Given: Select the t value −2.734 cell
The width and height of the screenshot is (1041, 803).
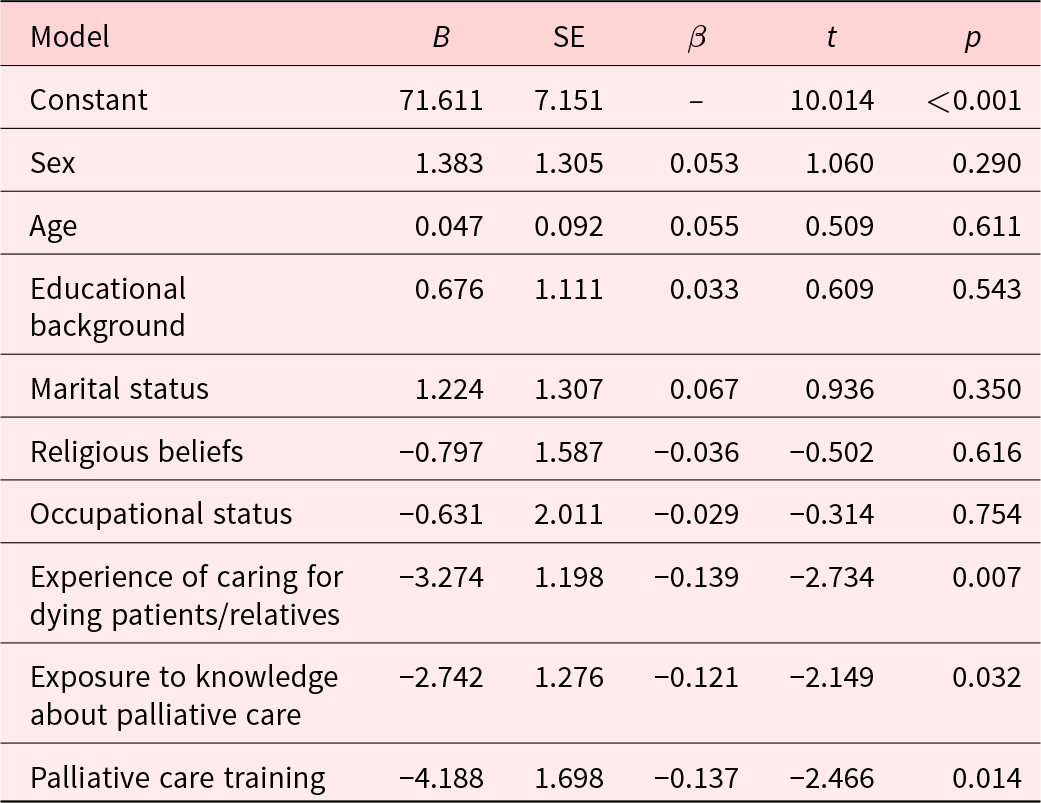Looking at the screenshot, I should (x=831, y=577).
